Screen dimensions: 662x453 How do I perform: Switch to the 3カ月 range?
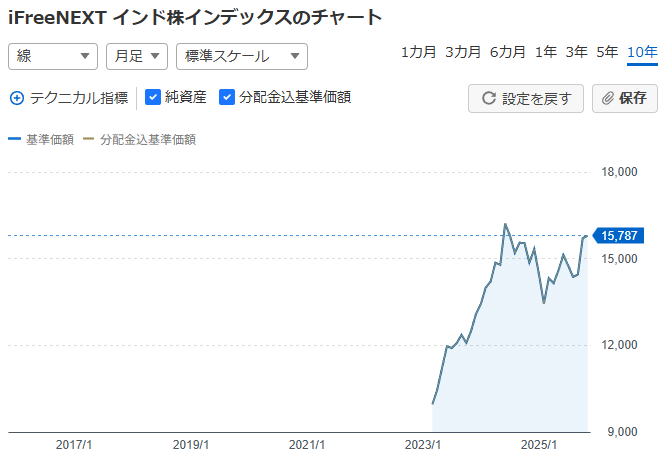[x=463, y=52]
